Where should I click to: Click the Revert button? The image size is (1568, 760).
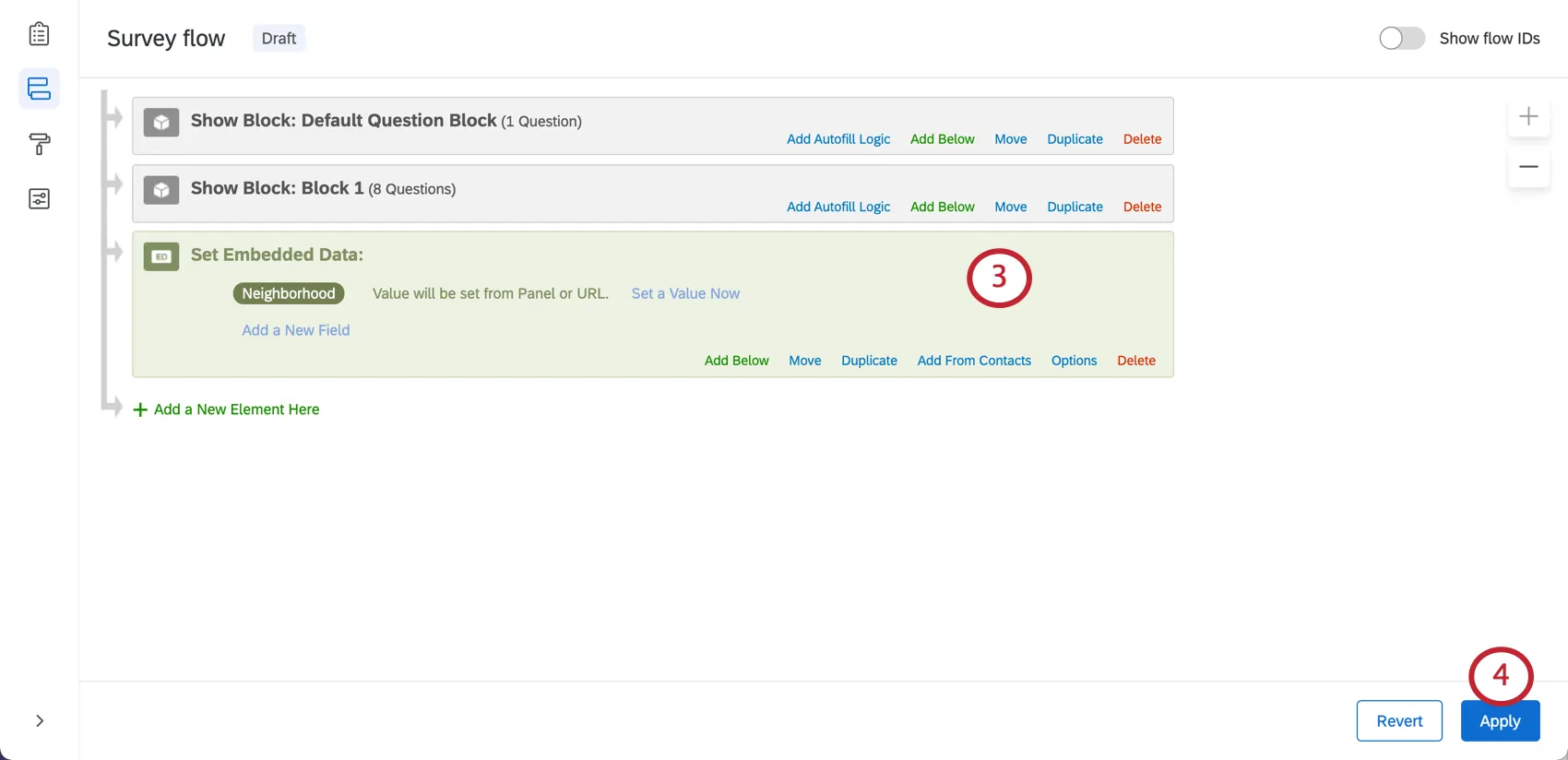pyautogui.click(x=1399, y=721)
